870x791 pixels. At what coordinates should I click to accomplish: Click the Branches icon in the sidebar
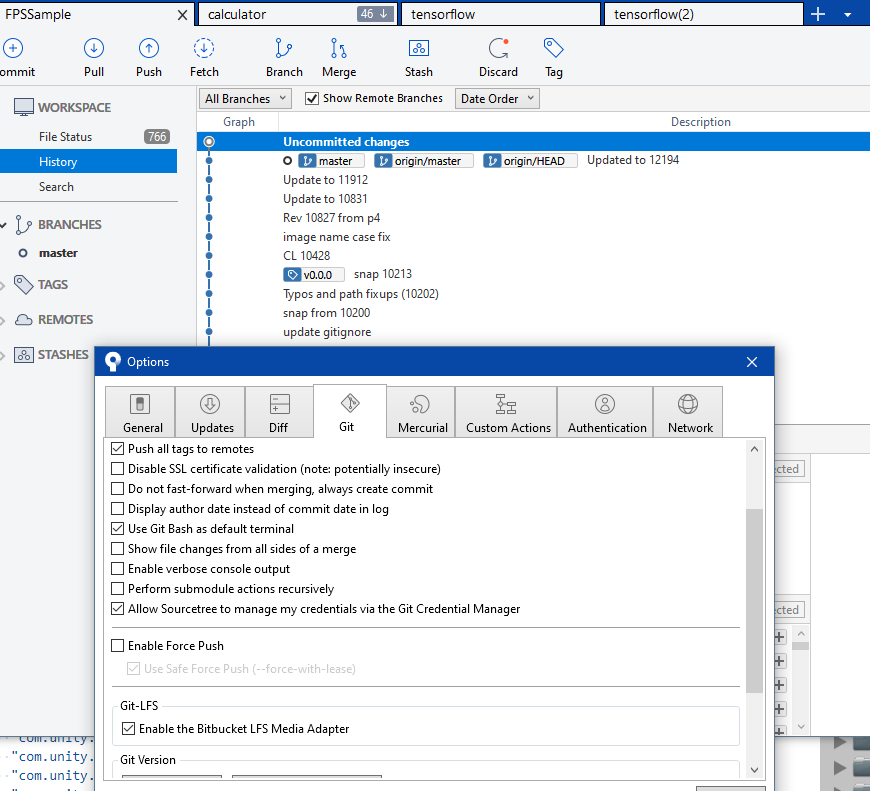23,225
